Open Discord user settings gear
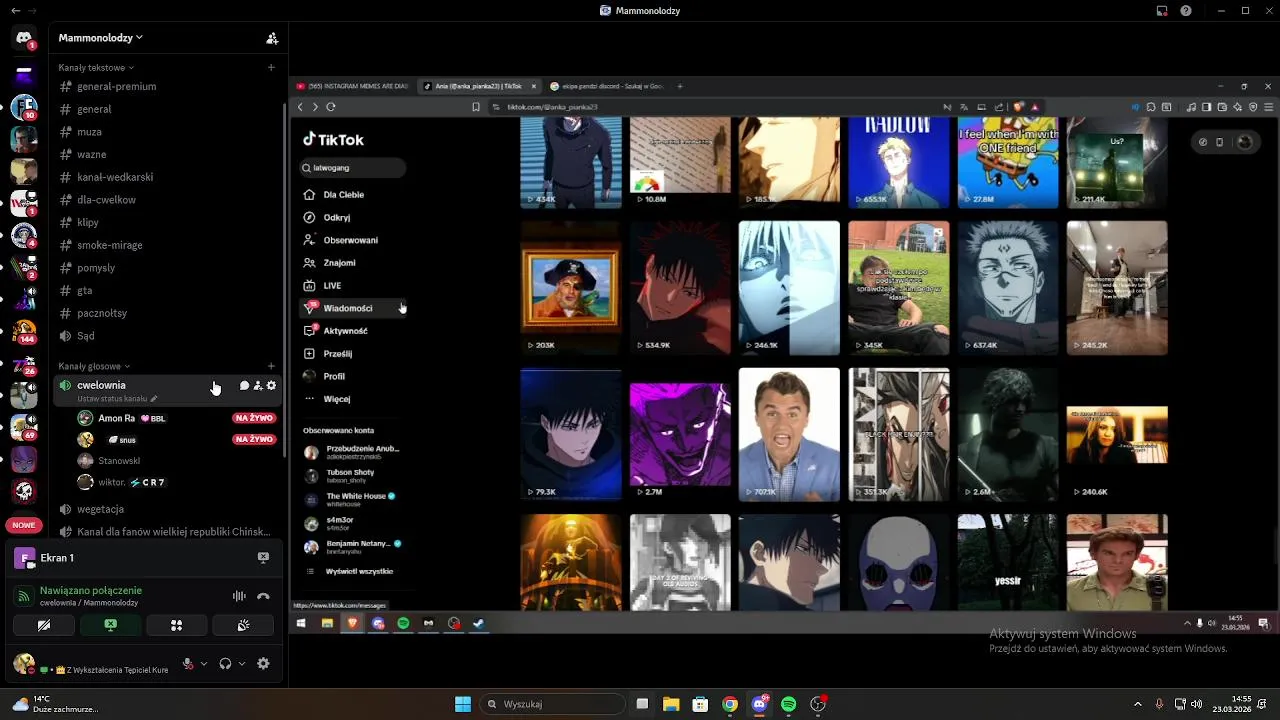This screenshot has width=1280, height=720. click(263, 663)
